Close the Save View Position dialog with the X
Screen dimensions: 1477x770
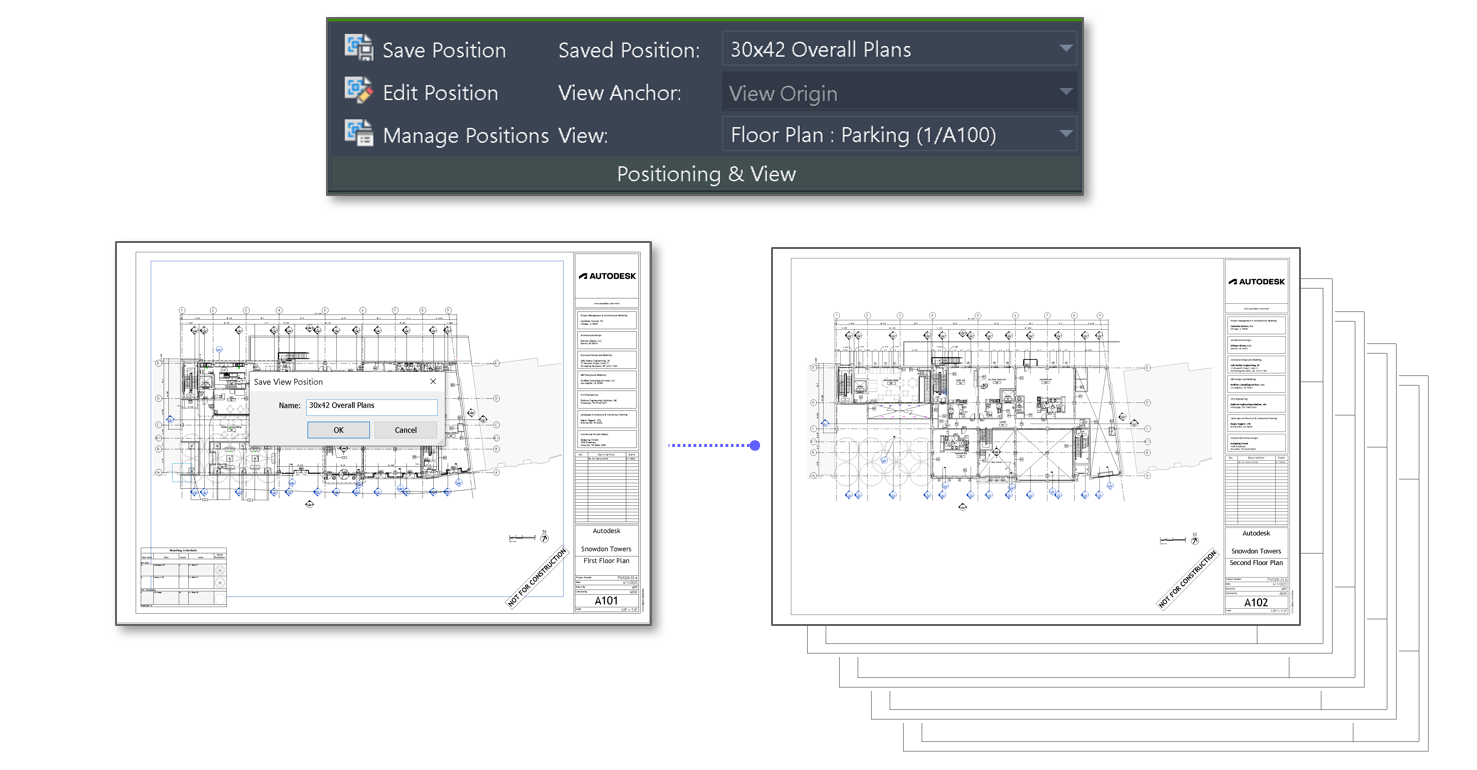coord(432,381)
